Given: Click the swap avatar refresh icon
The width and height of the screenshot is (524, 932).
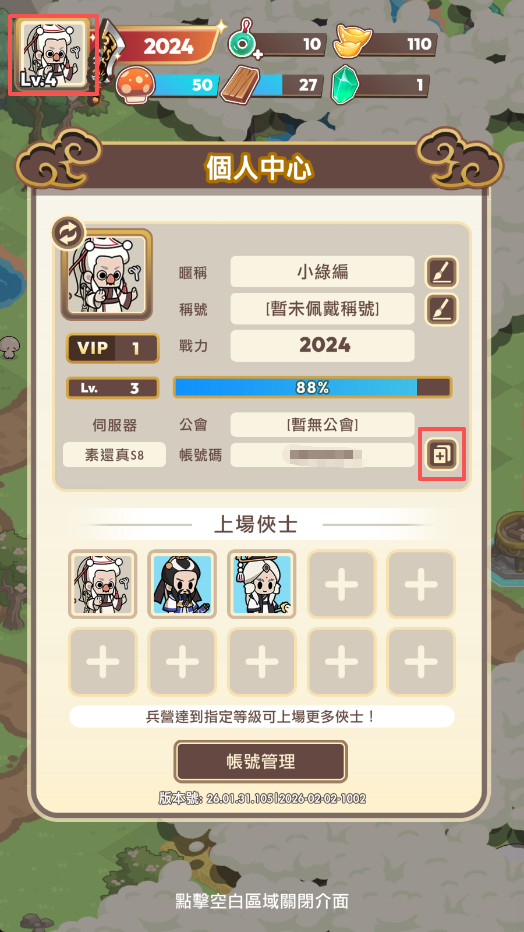Looking at the screenshot, I should point(69,234).
